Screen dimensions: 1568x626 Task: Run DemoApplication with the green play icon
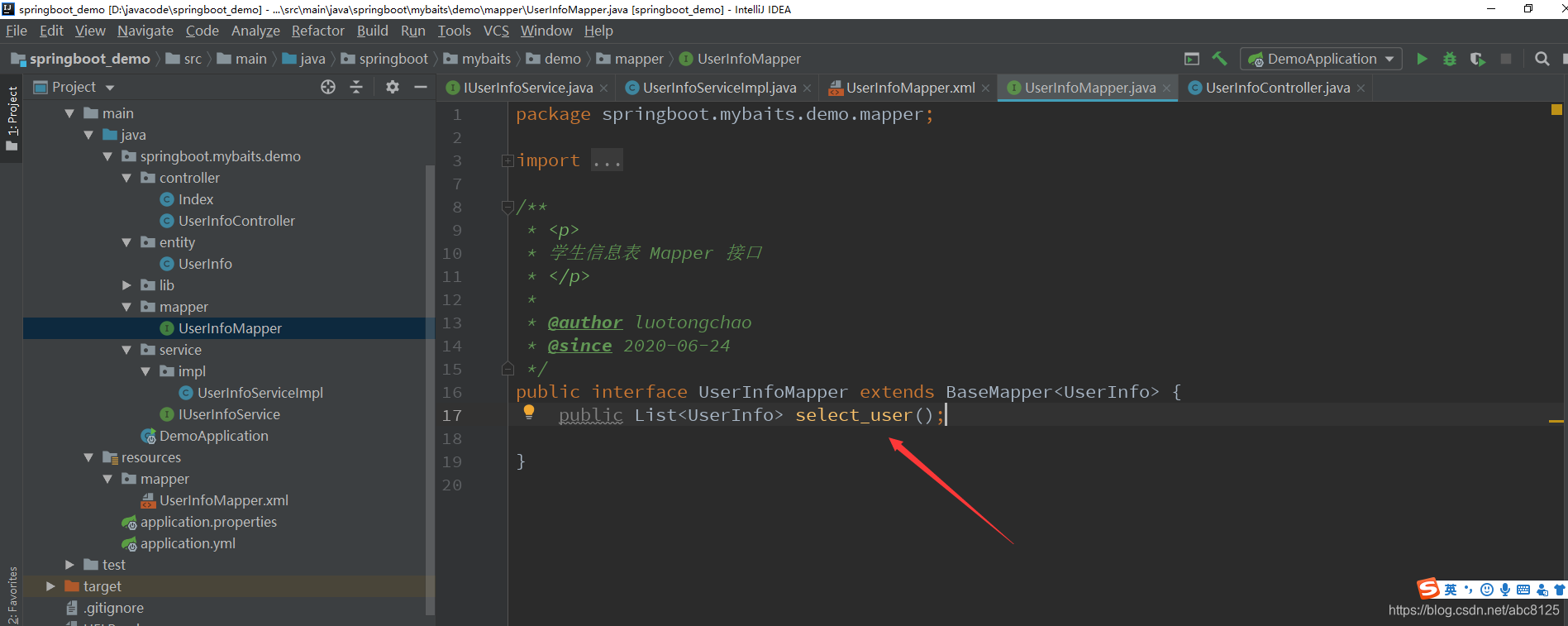tap(1422, 59)
